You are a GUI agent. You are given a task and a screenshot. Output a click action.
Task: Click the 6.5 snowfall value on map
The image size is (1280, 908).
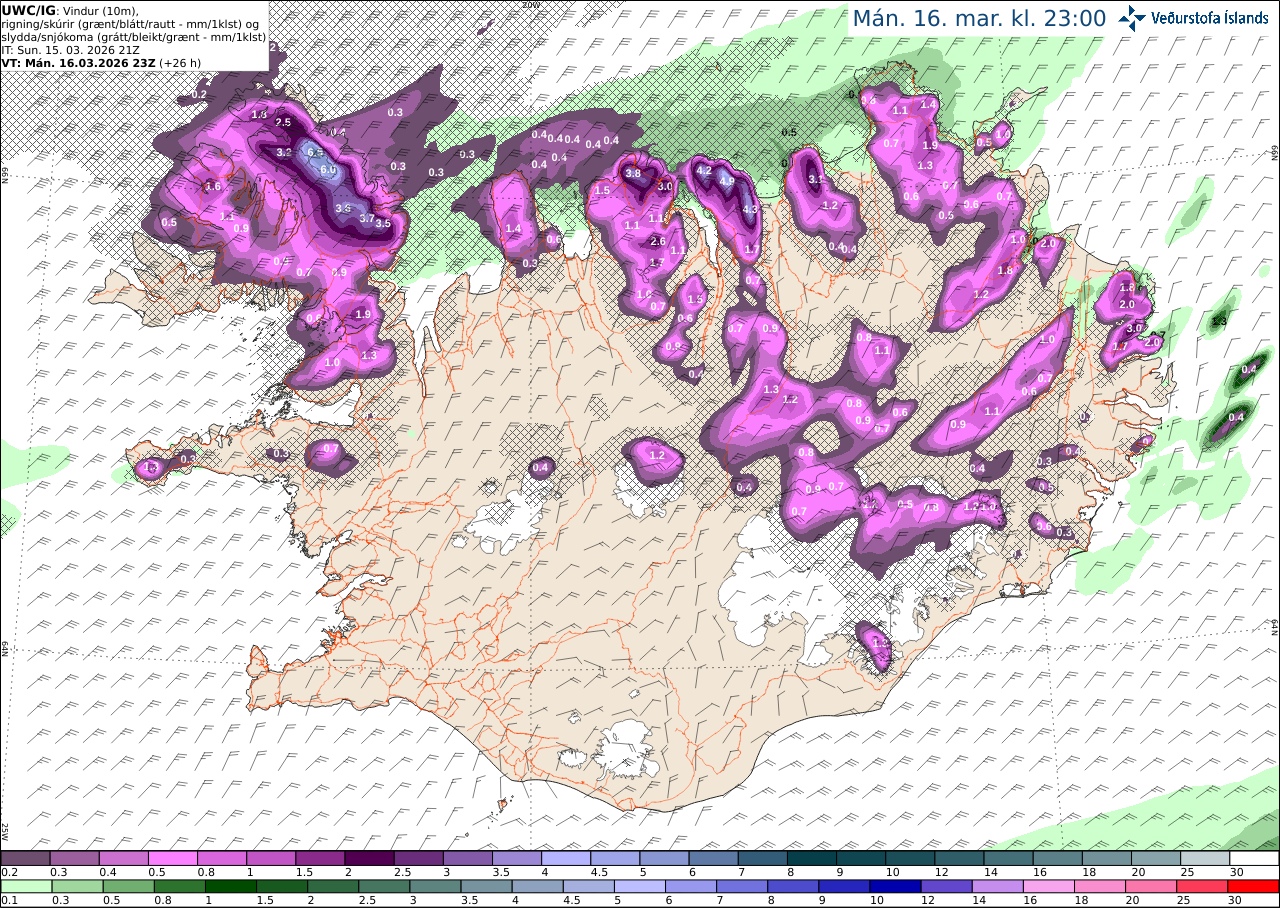coord(316,153)
